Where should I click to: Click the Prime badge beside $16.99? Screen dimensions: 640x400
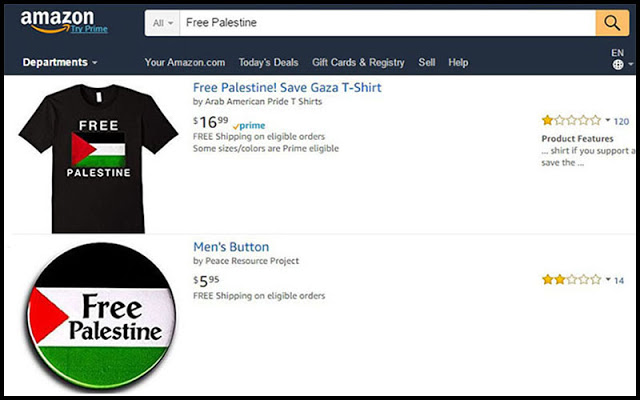(x=248, y=124)
